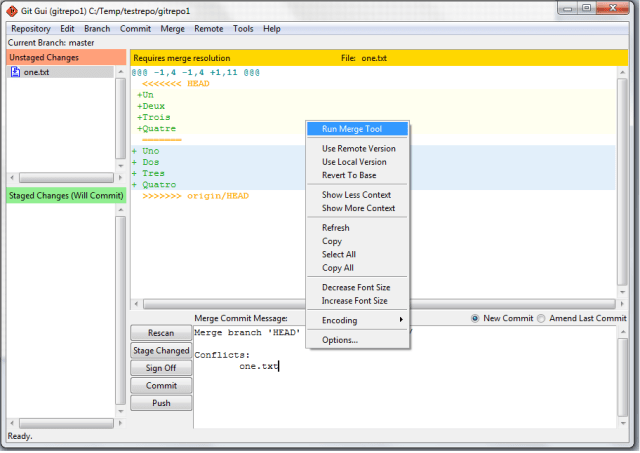Click the file icon beside one.txt
Image resolution: width=640 pixels, height=453 pixels.
click(15, 73)
